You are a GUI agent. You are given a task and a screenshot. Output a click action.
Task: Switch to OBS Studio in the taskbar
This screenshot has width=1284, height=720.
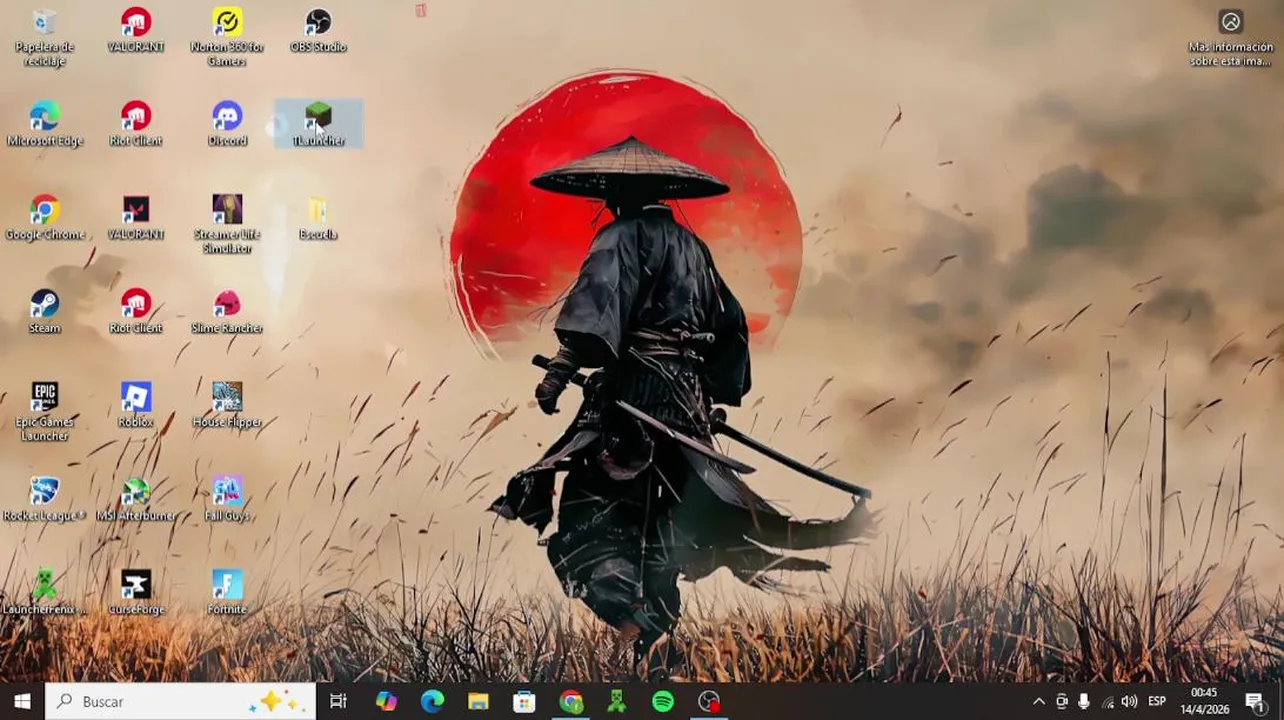pos(709,701)
